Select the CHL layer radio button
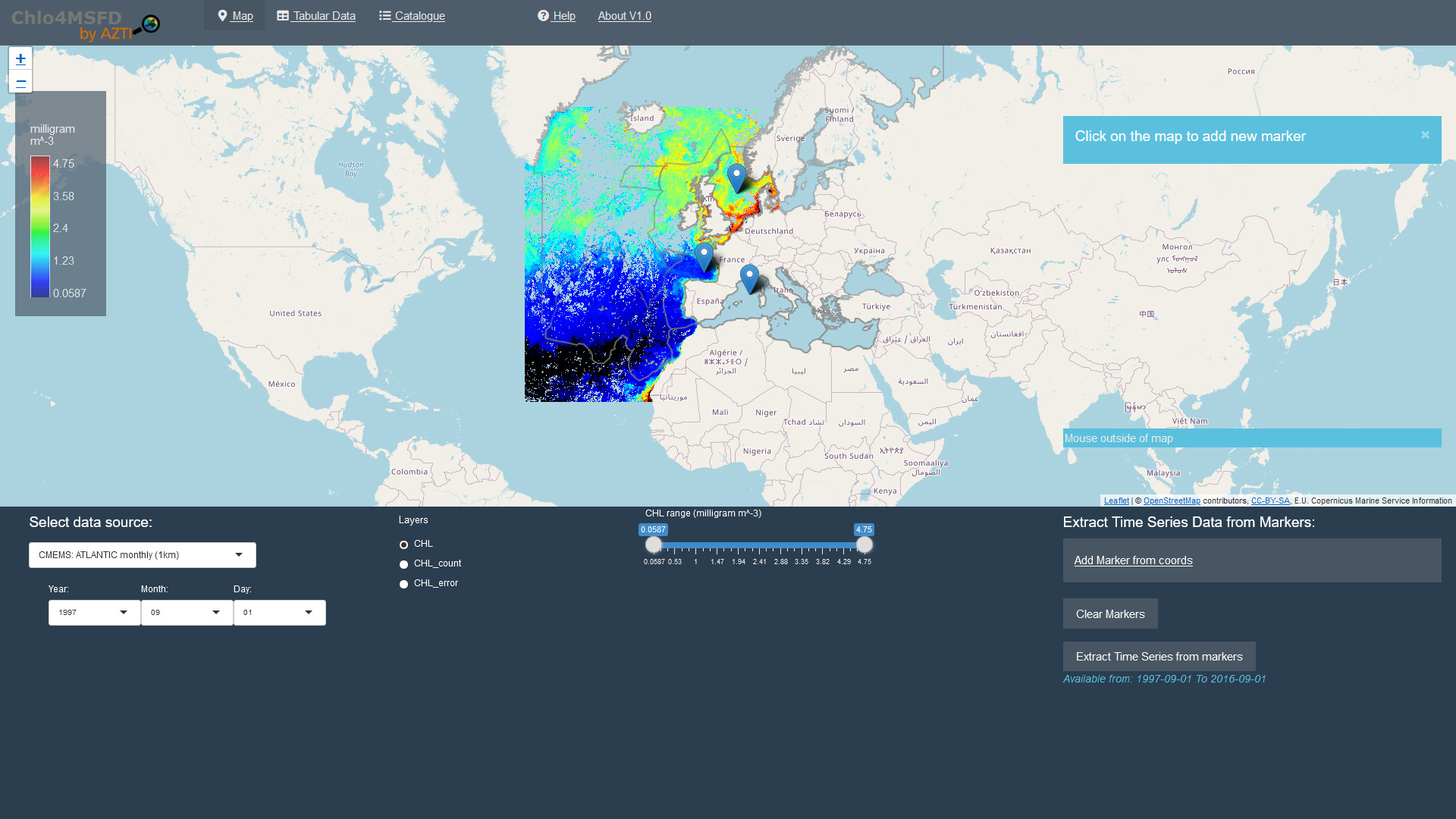Viewport: 1456px width, 819px height. point(403,544)
